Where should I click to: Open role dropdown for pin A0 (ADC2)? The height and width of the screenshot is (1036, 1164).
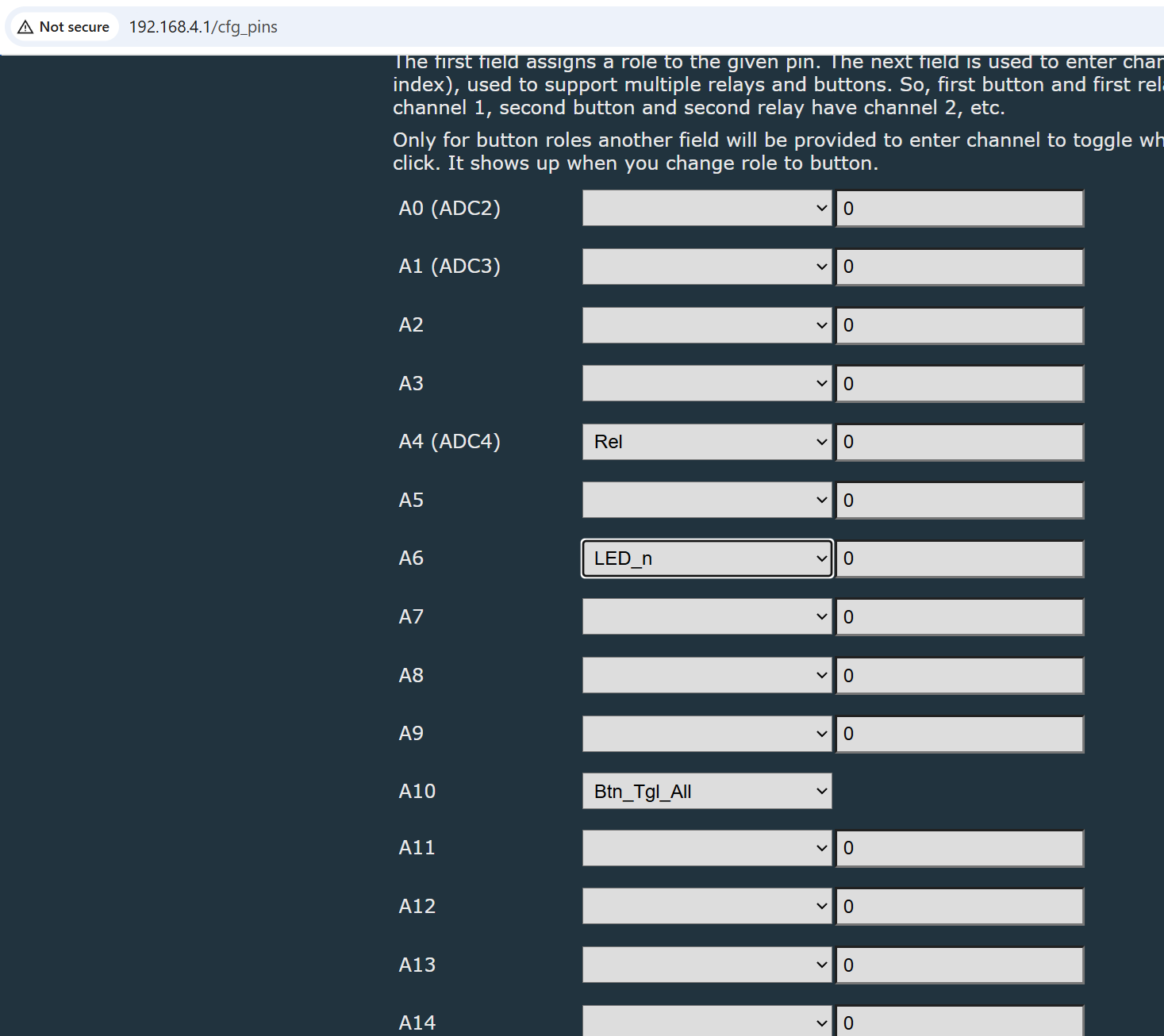tap(707, 208)
